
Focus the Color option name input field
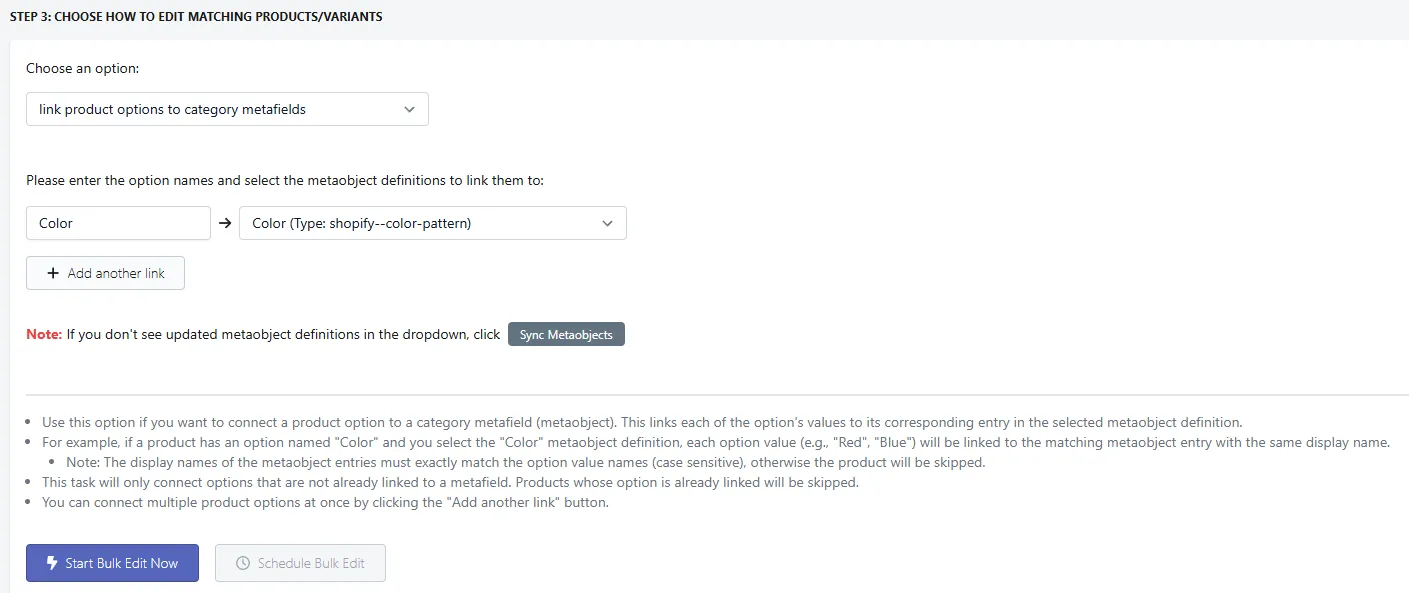click(118, 223)
